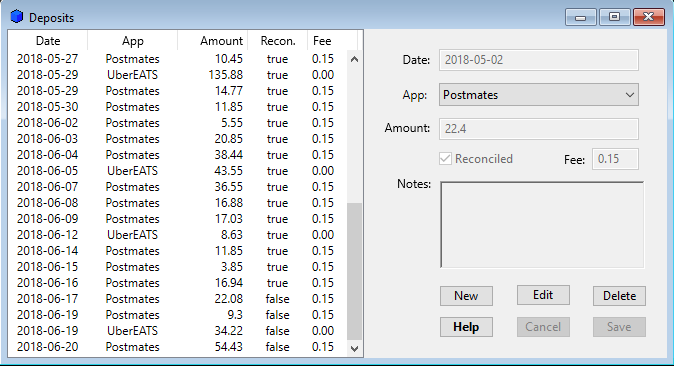Select the 2018-06-20 date row
This screenshot has width=674, height=366.
point(48,347)
